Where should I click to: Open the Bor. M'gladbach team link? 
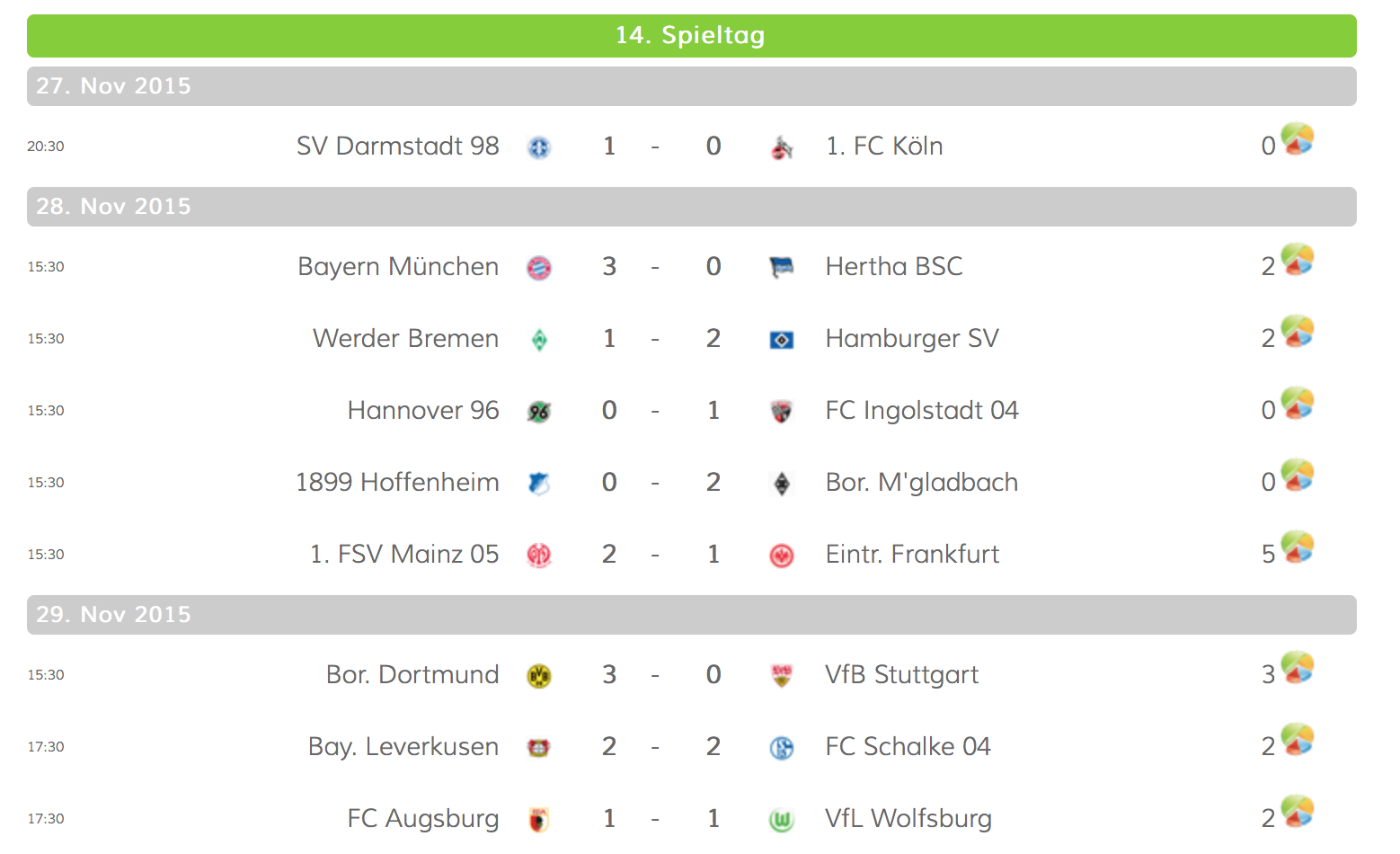coord(921,482)
